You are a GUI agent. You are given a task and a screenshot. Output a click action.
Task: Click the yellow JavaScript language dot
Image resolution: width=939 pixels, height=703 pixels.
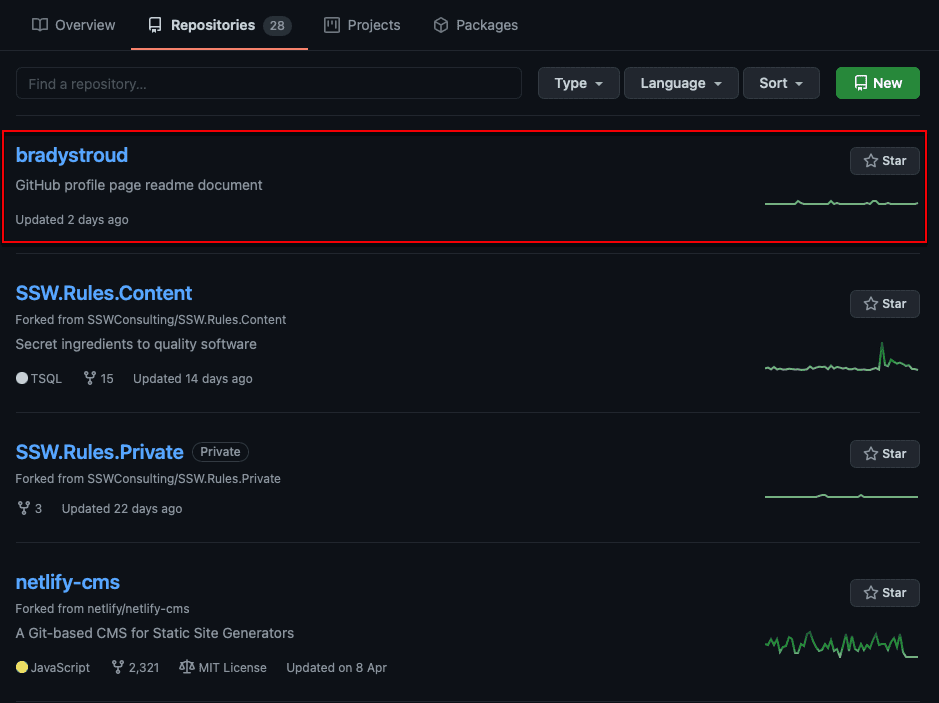click(x=22, y=667)
